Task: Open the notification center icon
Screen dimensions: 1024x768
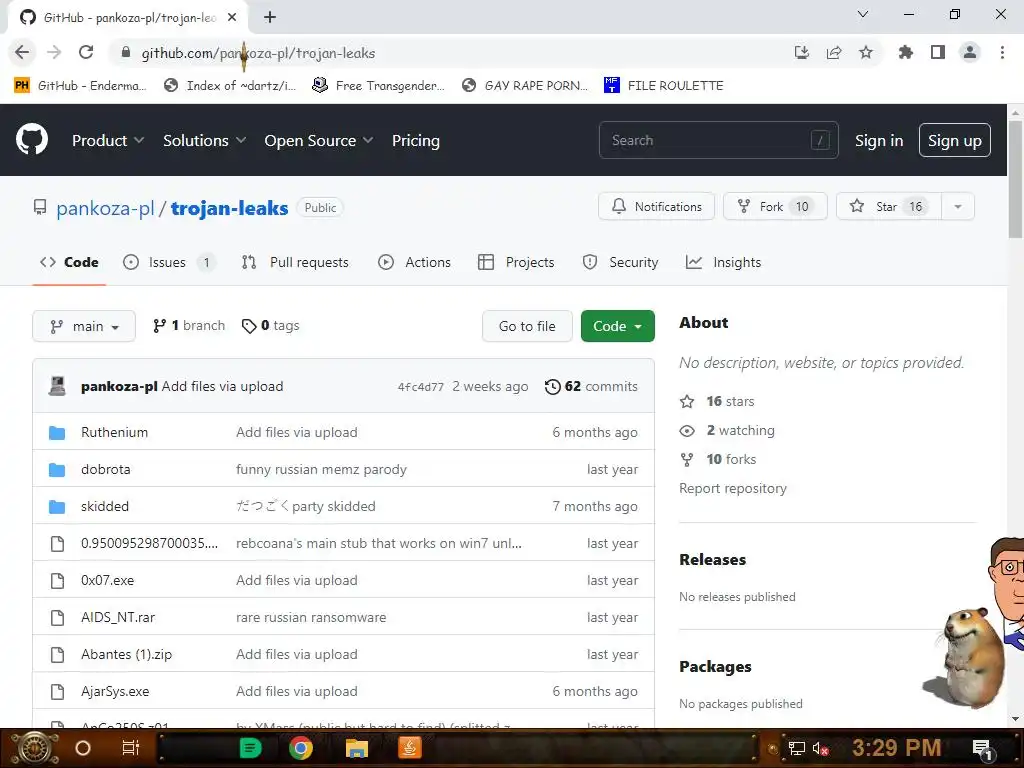Action: tap(982, 749)
